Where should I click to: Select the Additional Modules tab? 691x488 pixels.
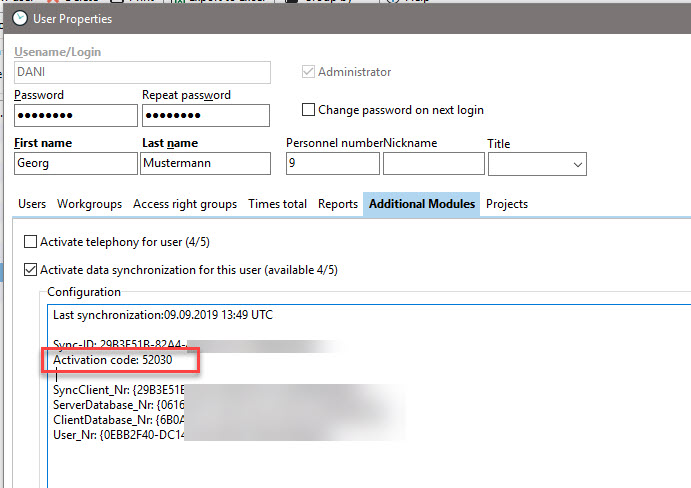pyautogui.click(x=422, y=204)
